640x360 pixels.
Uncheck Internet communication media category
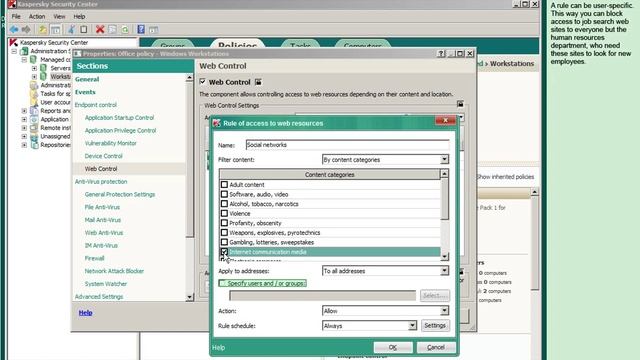coord(224,252)
